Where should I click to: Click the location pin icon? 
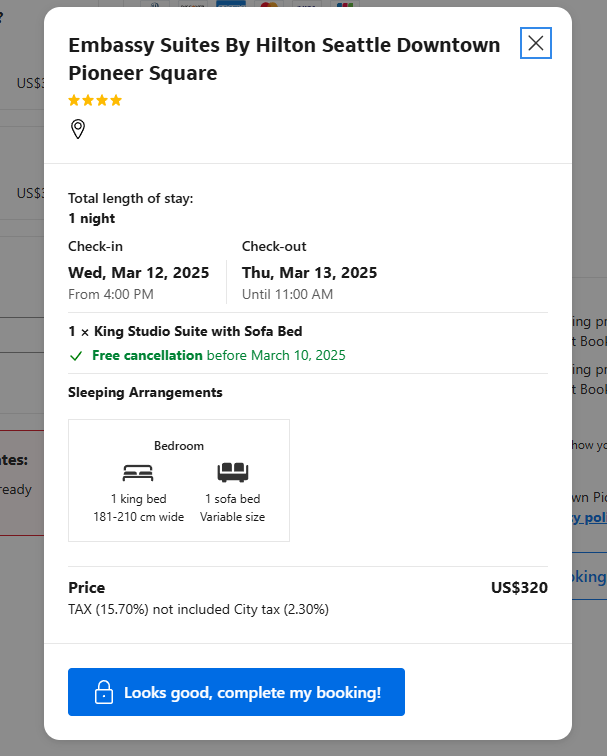78,129
